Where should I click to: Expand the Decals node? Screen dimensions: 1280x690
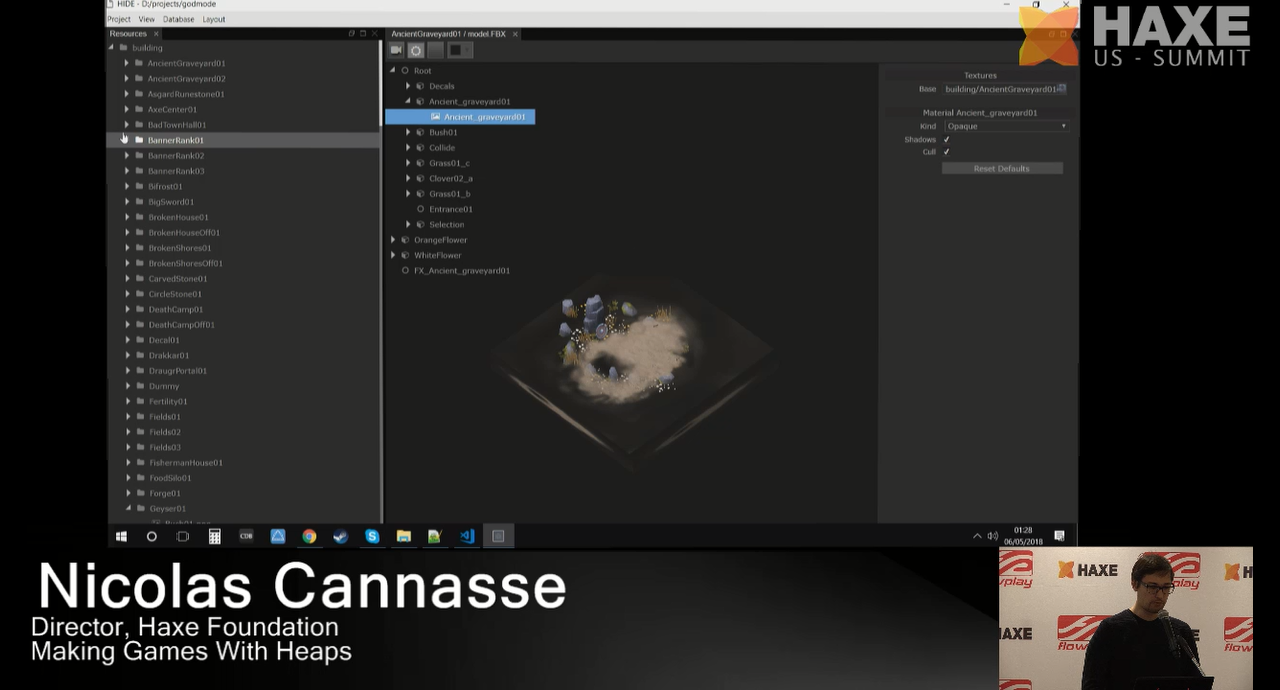pyautogui.click(x=408, y=86)
